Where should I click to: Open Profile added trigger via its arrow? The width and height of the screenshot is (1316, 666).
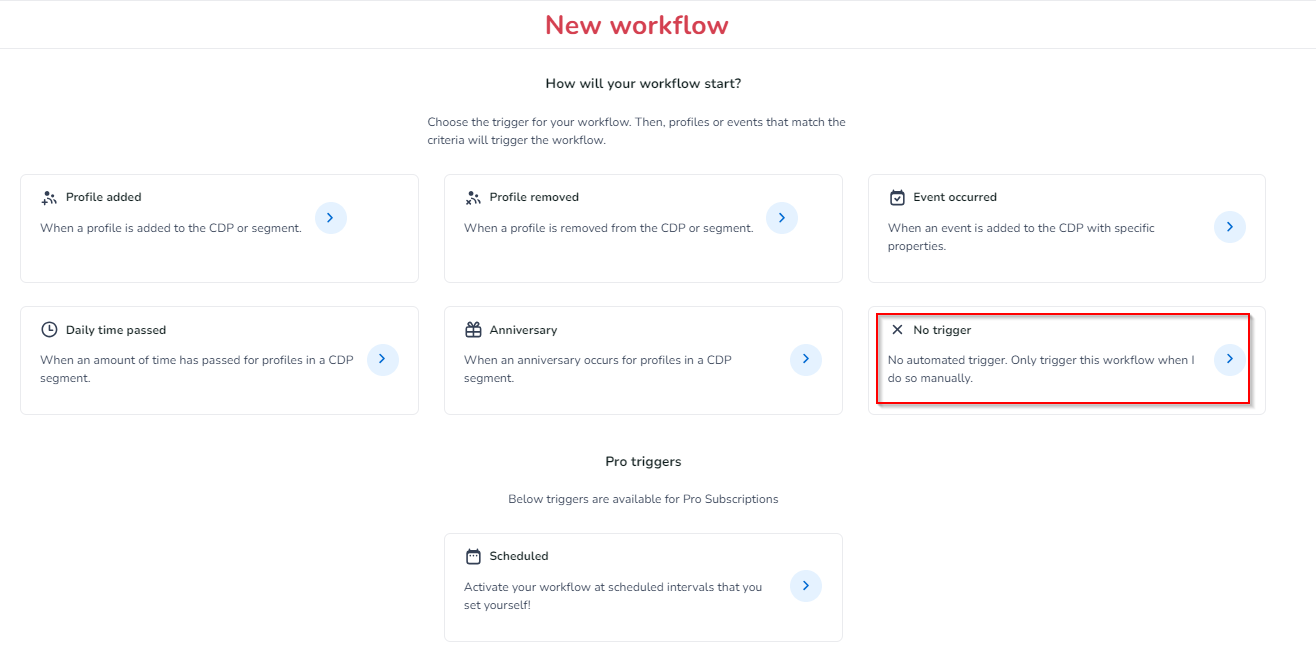point(331,218)
